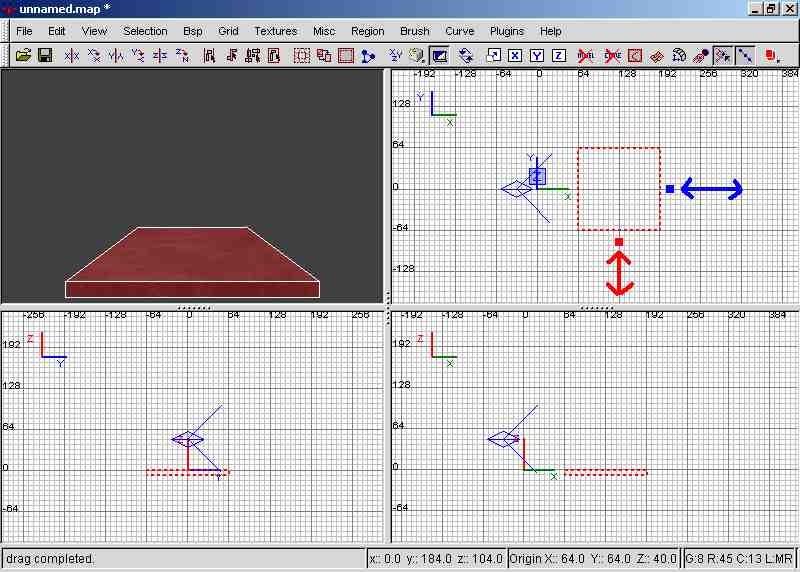
Task: Open the Plugins menu
Action: coord(507,31)
